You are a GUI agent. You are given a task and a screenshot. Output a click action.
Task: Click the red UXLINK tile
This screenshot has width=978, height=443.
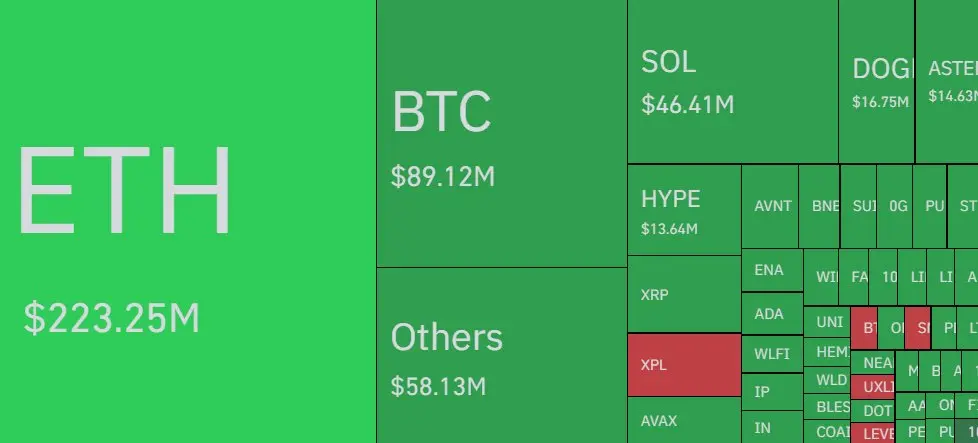[873, 387]
